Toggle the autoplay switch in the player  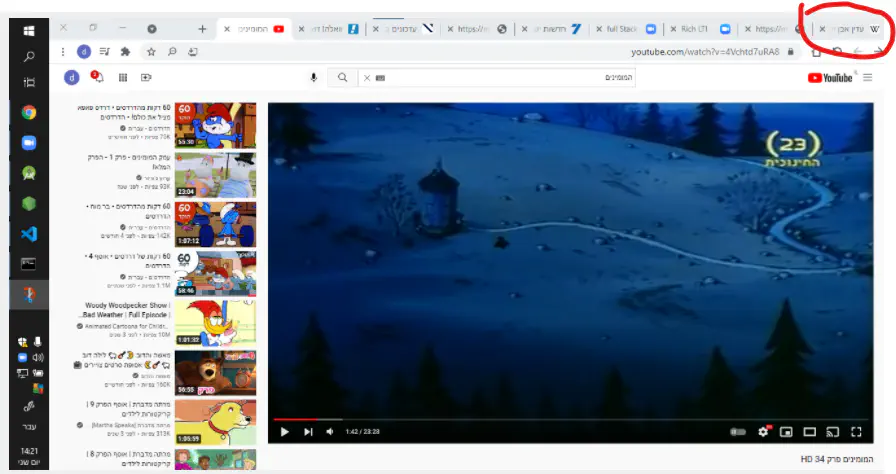(739, 432)
